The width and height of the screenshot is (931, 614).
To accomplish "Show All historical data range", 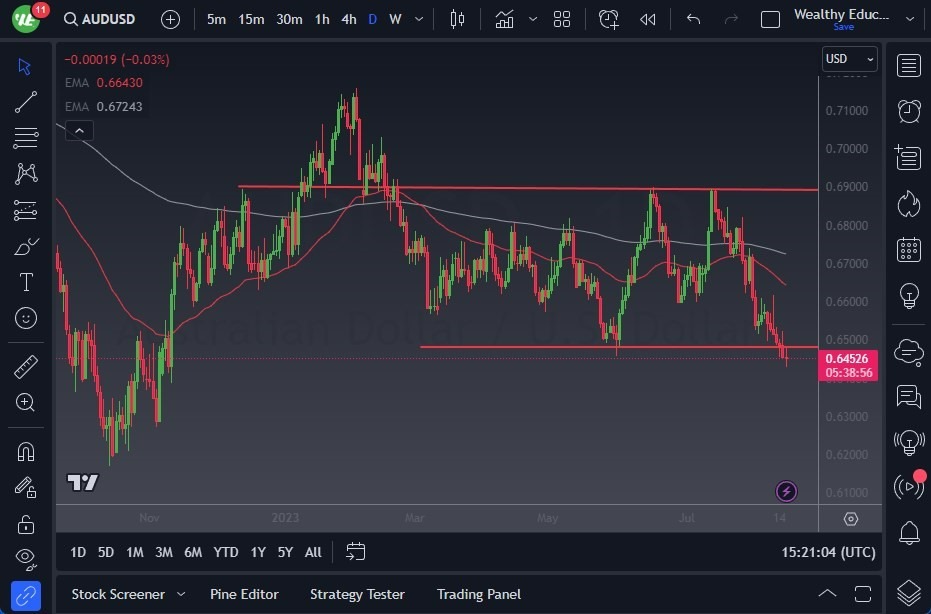I will 313,552.
